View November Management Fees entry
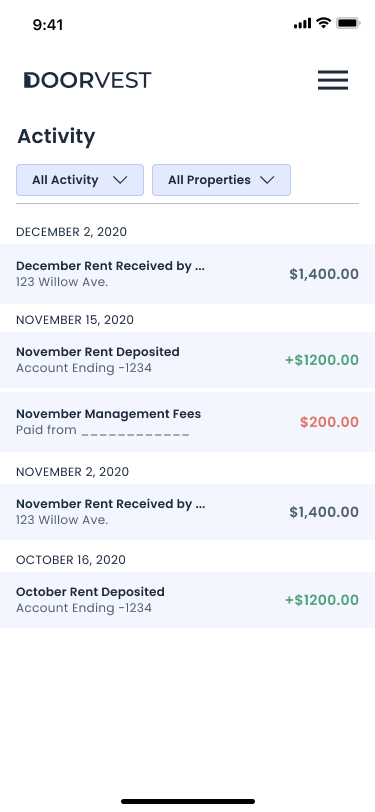375x812 pixels. coord(188,422)
